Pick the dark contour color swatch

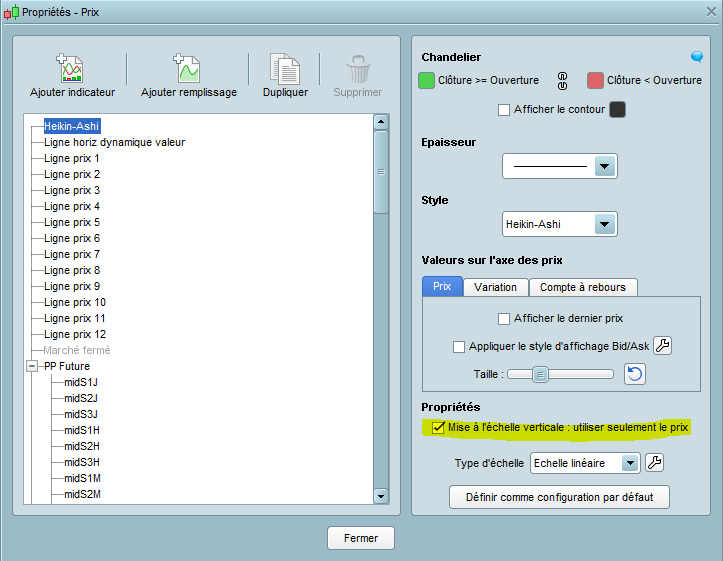click(617, 110)
